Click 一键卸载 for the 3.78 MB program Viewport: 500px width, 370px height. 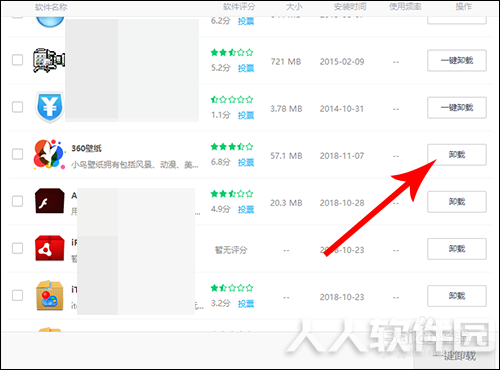point(457,108)
